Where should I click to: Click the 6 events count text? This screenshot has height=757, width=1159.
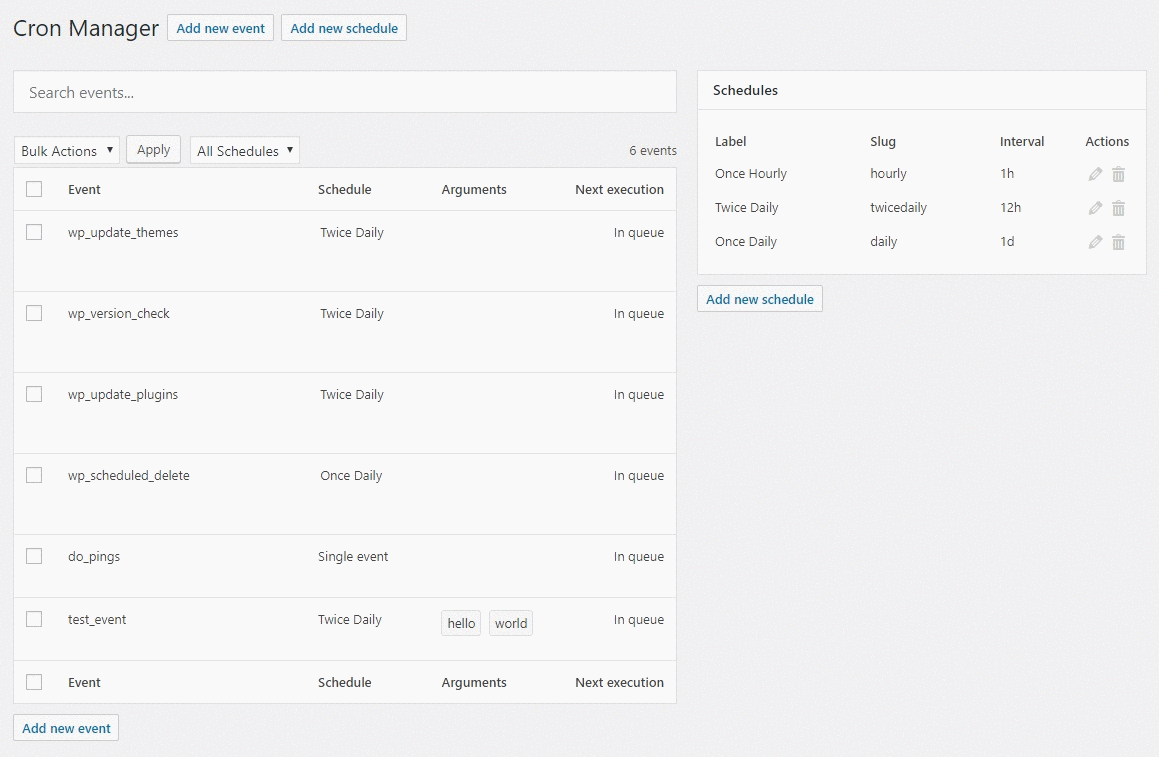coord(653,151)
